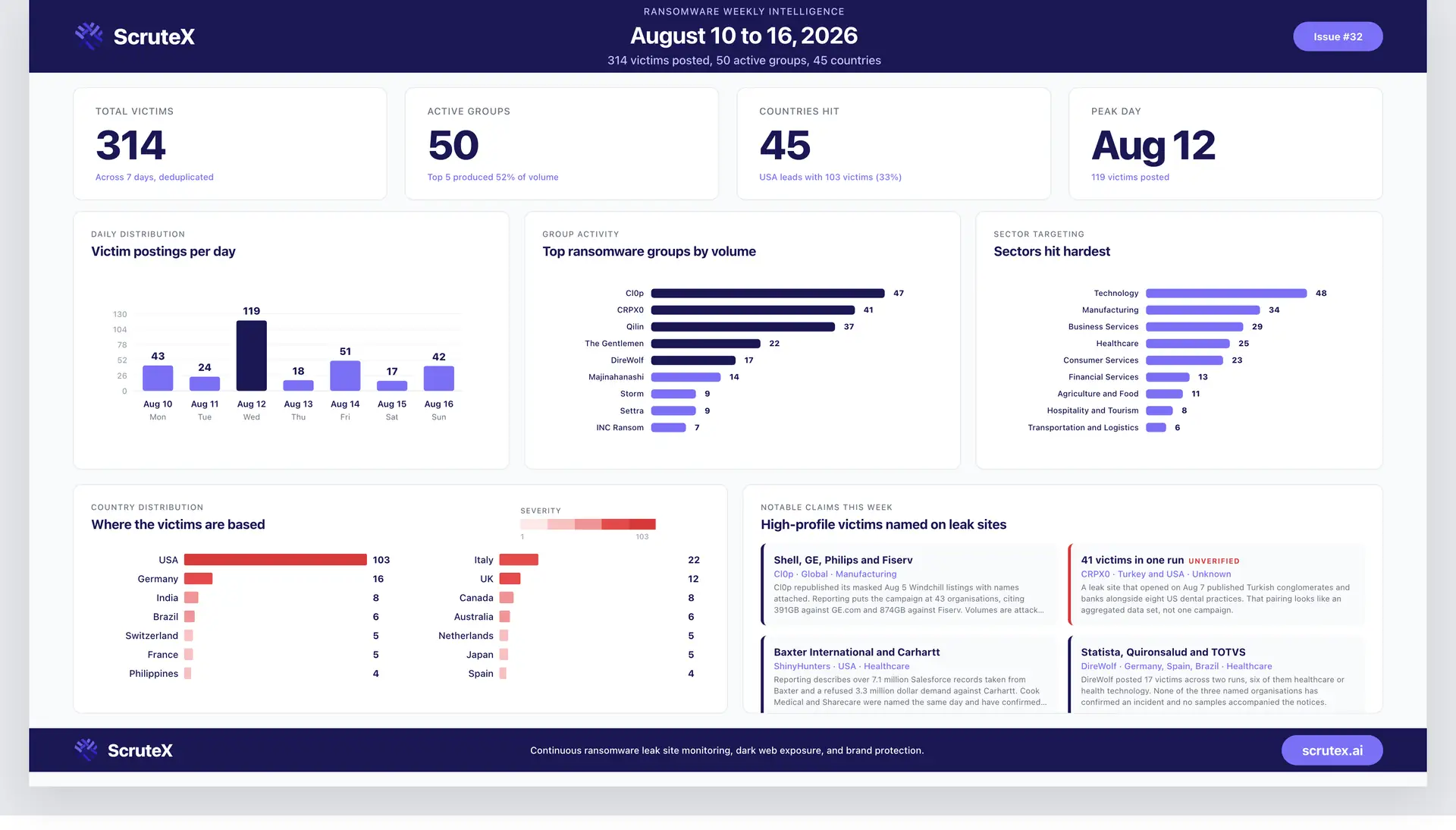Viewport: 1456px width, 830px height.
Task: Click the 119 victims posted note
Action: coord(1130,178)
